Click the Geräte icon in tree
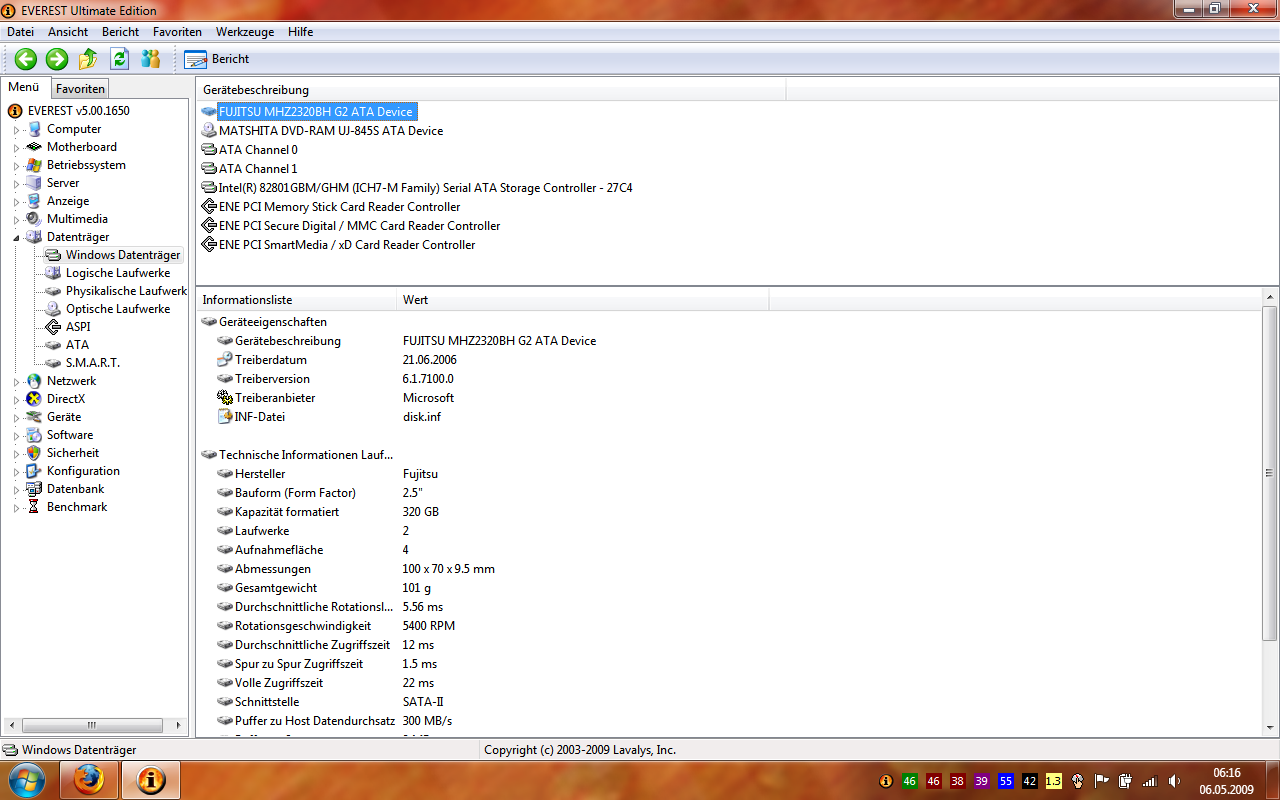Image resolution: width=1280 pixels, height=800 pixels. point(34,417)
